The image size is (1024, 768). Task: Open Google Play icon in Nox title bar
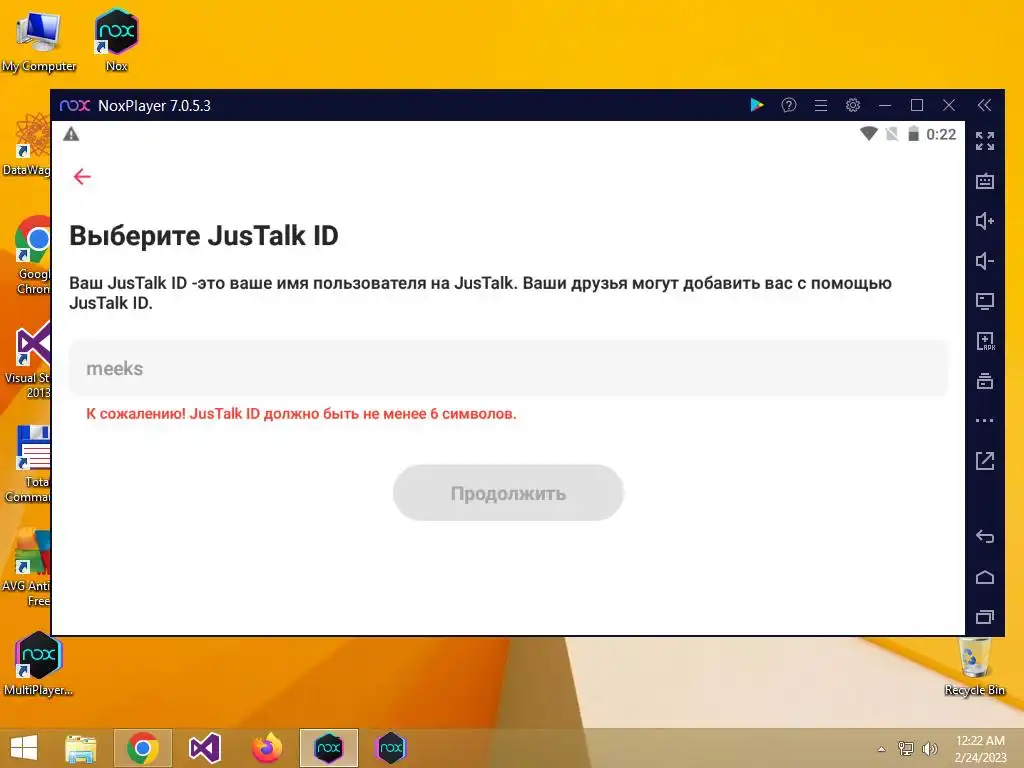757,105
